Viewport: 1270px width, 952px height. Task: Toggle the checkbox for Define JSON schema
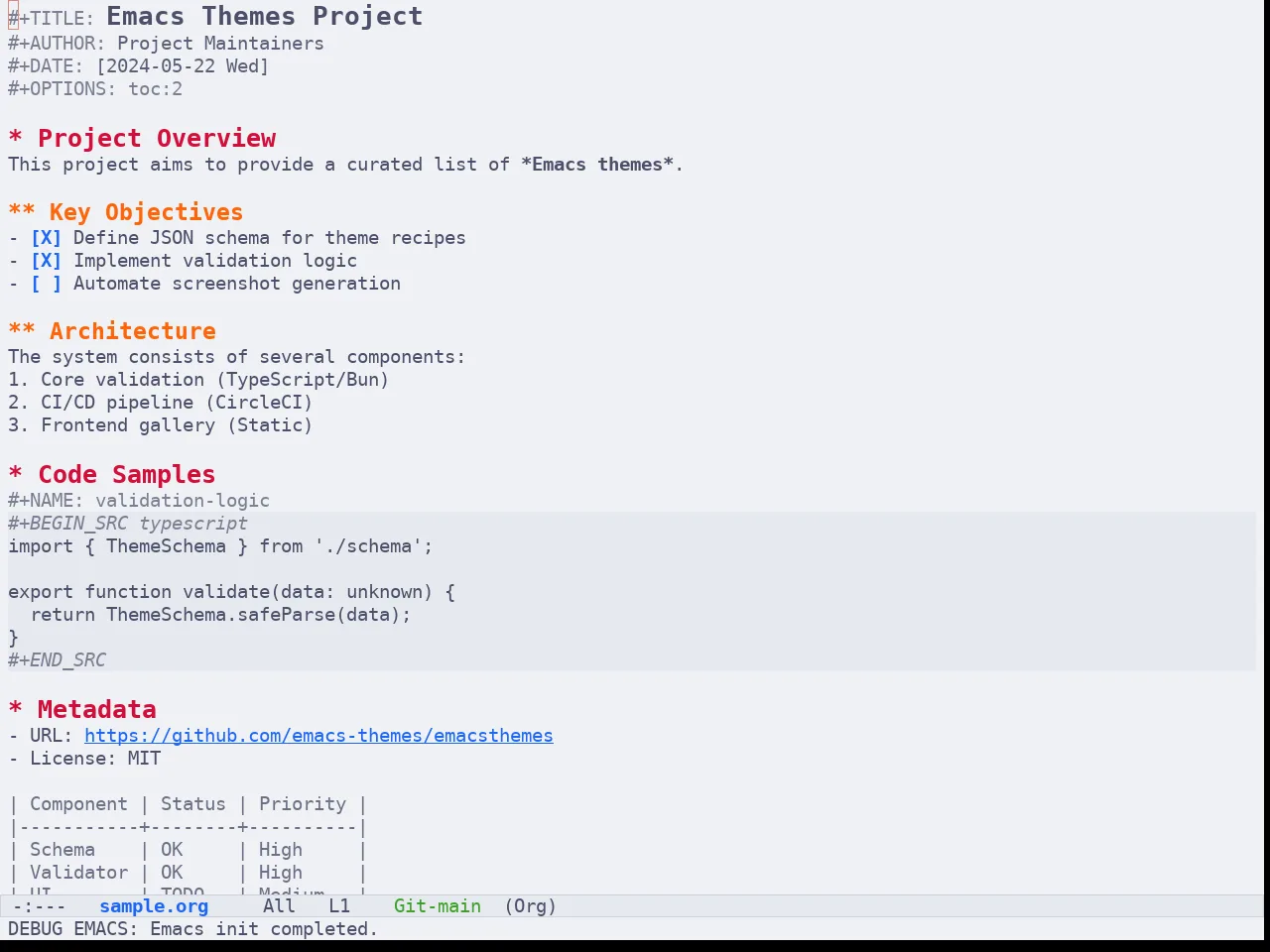pos(46,238)
